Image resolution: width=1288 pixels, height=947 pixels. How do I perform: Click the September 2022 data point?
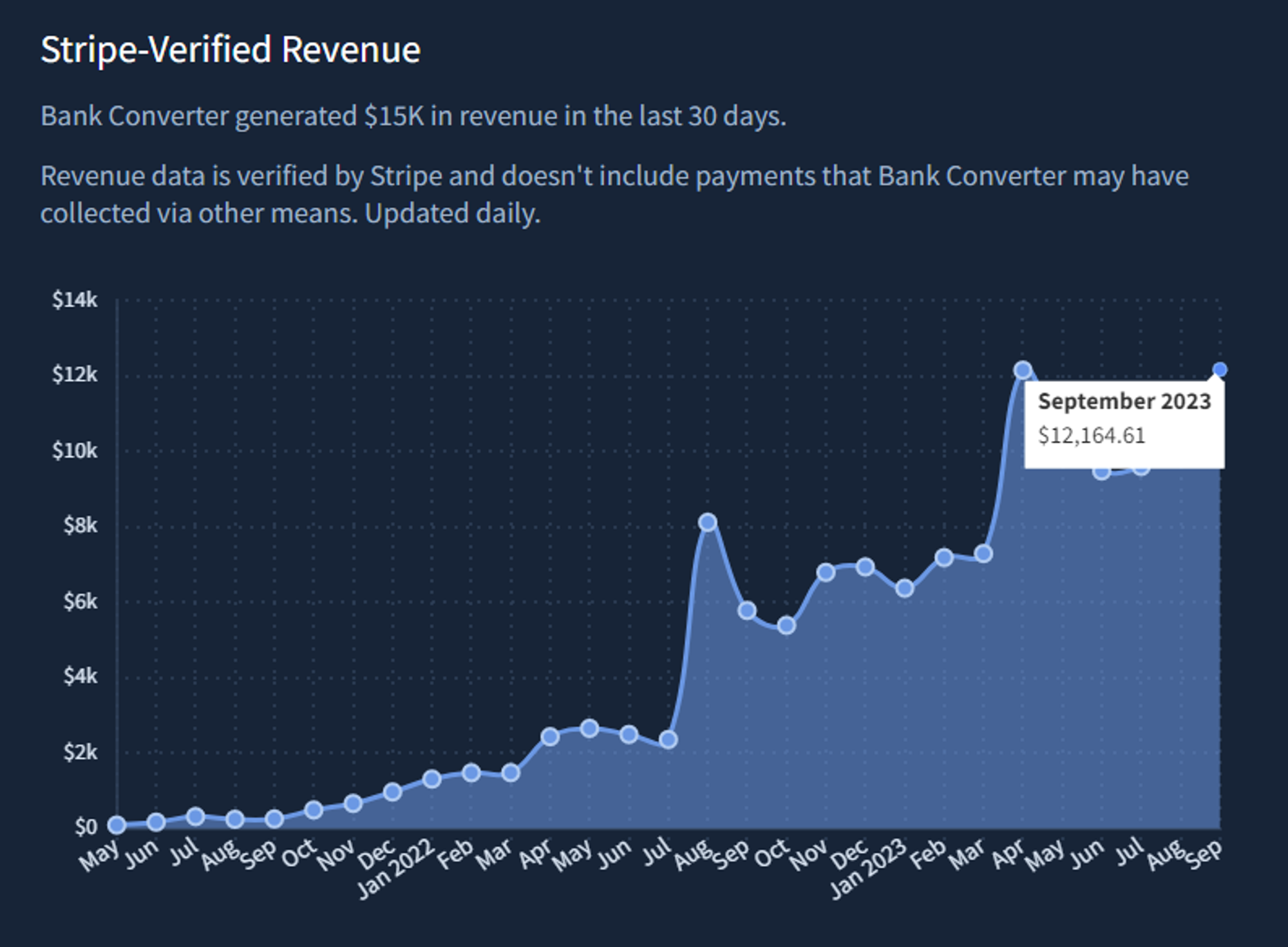(x=747, y=610)
